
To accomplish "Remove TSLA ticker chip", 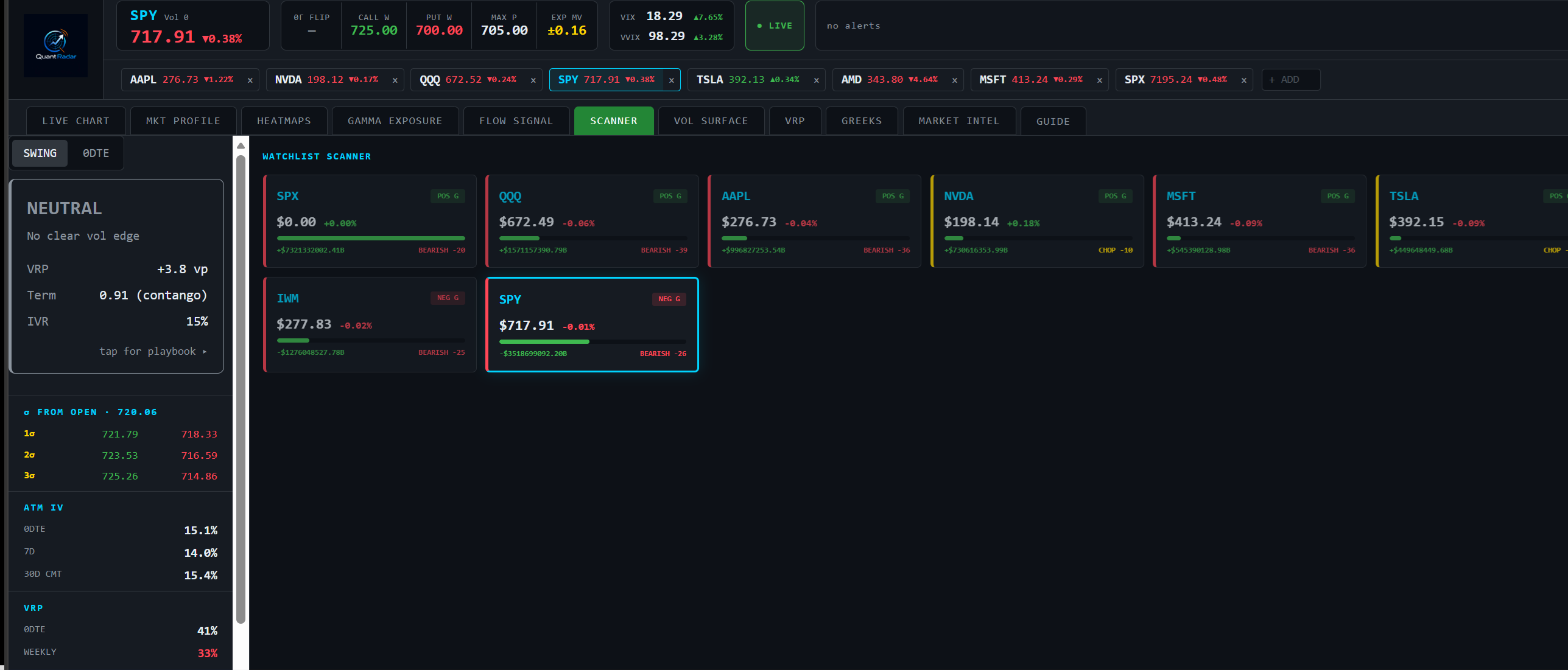I will tap(816, 80).
